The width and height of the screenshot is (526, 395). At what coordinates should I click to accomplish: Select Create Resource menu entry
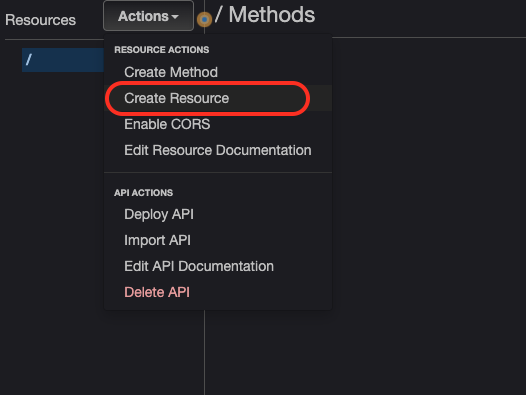click(176, 98)
